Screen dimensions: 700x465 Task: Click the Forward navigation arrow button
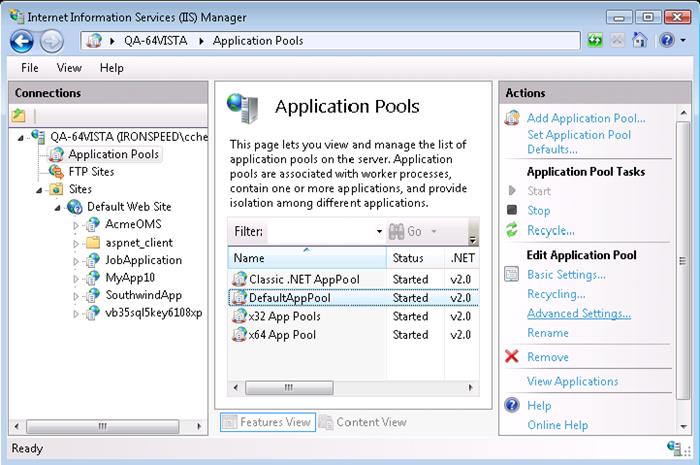[x=51, y=42]
